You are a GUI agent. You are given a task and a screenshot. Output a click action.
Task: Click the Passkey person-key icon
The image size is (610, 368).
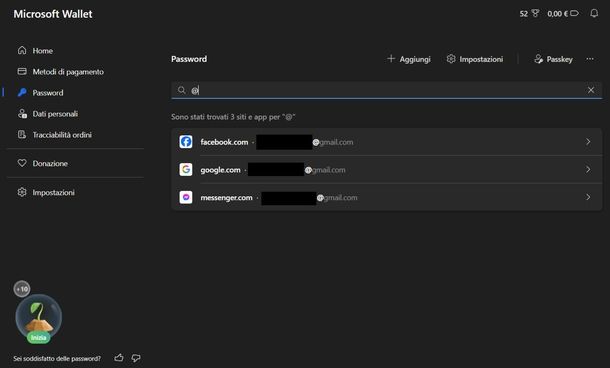pyautogui.click(x=538, y=59)
